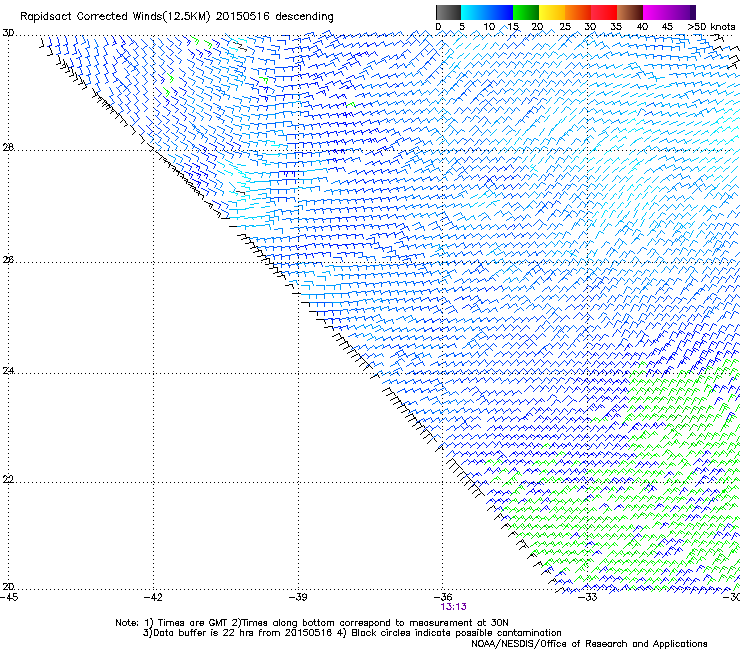The width and height of the screenshot is (740, 650).
Task: Click the longitude axis label '-42'
Action: click(x=153, y=597)
